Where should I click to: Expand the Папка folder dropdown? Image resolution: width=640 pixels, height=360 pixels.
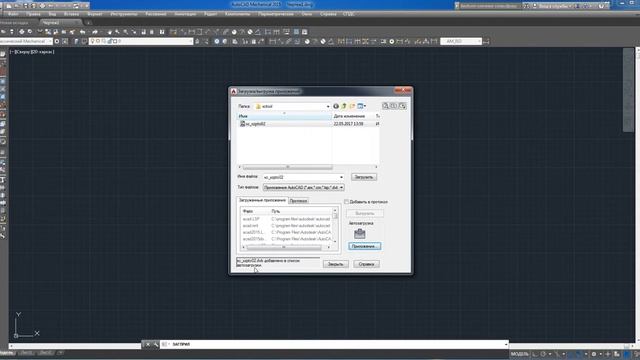click(x=328, y=107)
